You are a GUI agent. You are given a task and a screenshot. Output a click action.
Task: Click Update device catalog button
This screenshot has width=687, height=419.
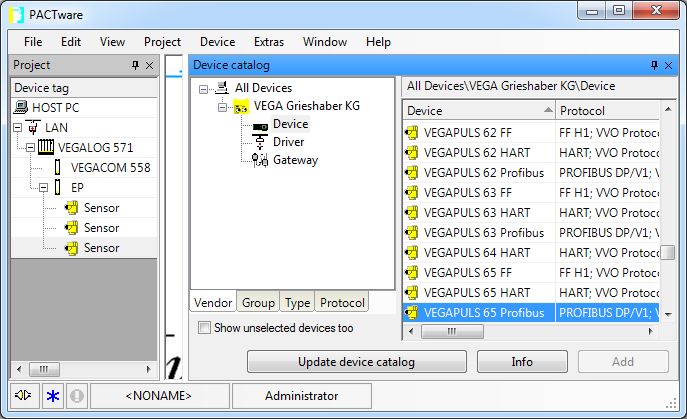(357, 362)
